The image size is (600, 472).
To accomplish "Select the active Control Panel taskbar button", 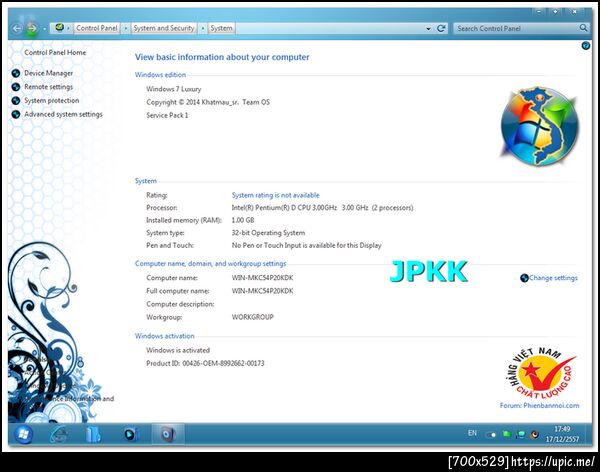I will (168, 434).
